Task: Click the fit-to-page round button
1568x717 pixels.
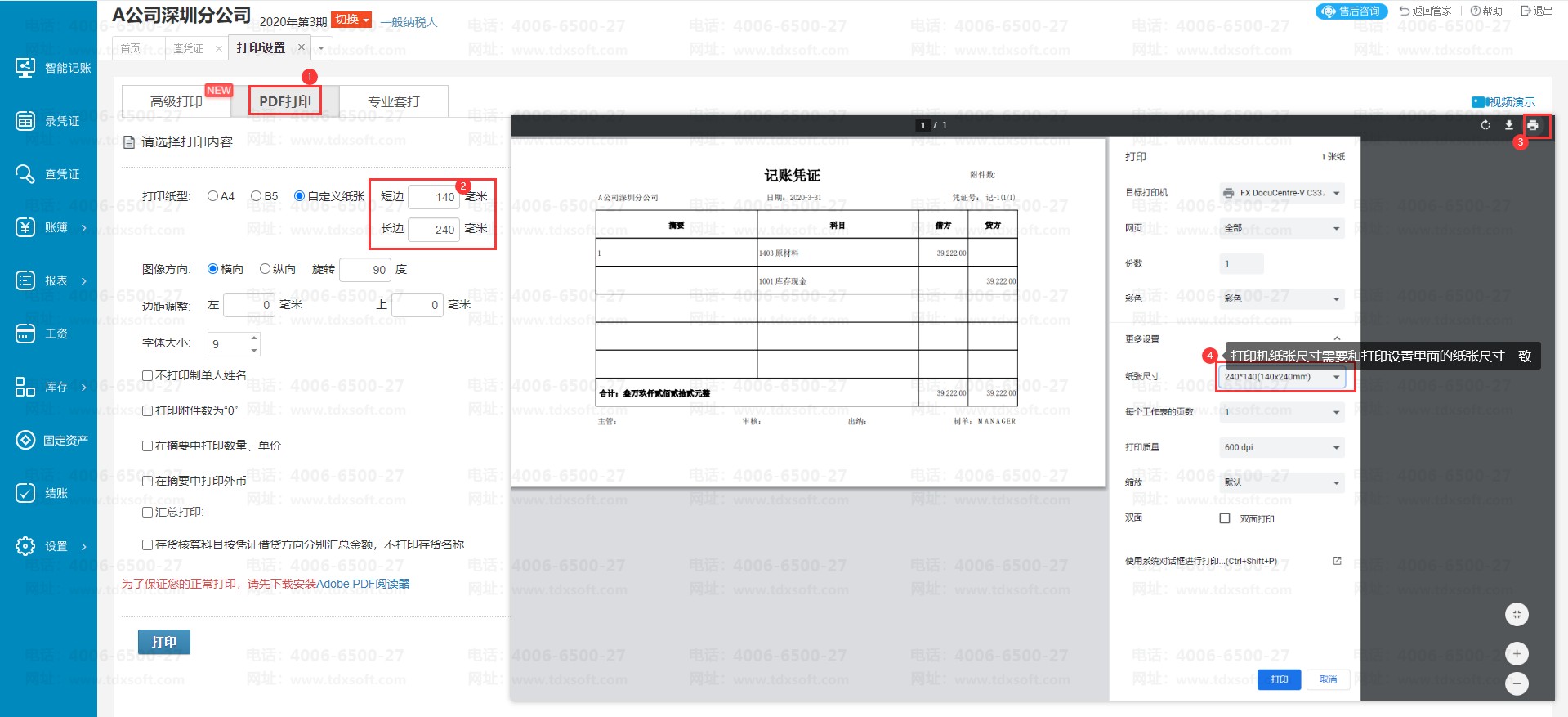Action: [1517, 615]
